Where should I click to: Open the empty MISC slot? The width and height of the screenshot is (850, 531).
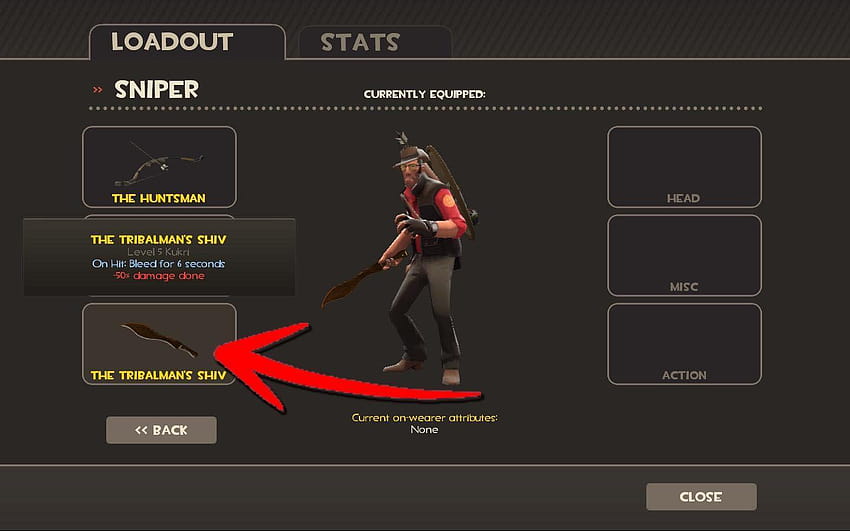point(684,255)
